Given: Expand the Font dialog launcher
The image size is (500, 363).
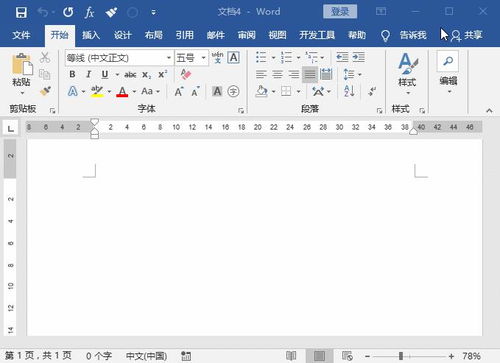Looking at the screenshot, I should 241,110.
